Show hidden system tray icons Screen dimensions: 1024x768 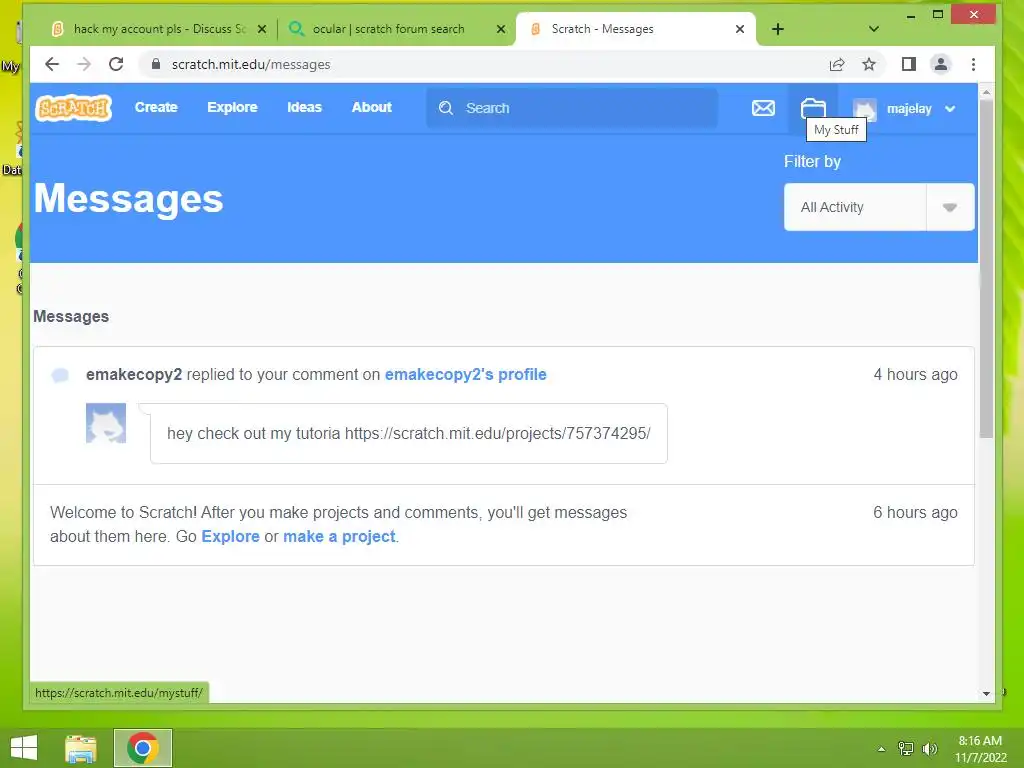point(881,749)
